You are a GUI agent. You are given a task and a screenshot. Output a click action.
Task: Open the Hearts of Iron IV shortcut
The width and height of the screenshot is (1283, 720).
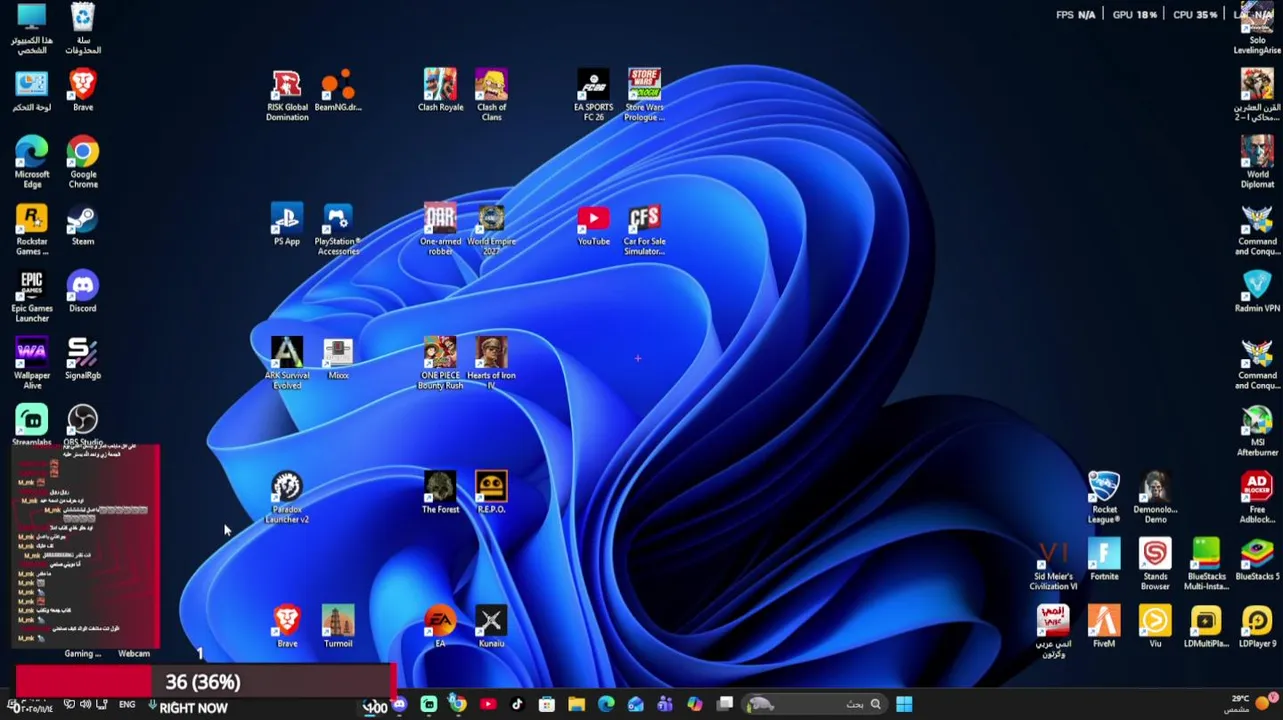491,364
